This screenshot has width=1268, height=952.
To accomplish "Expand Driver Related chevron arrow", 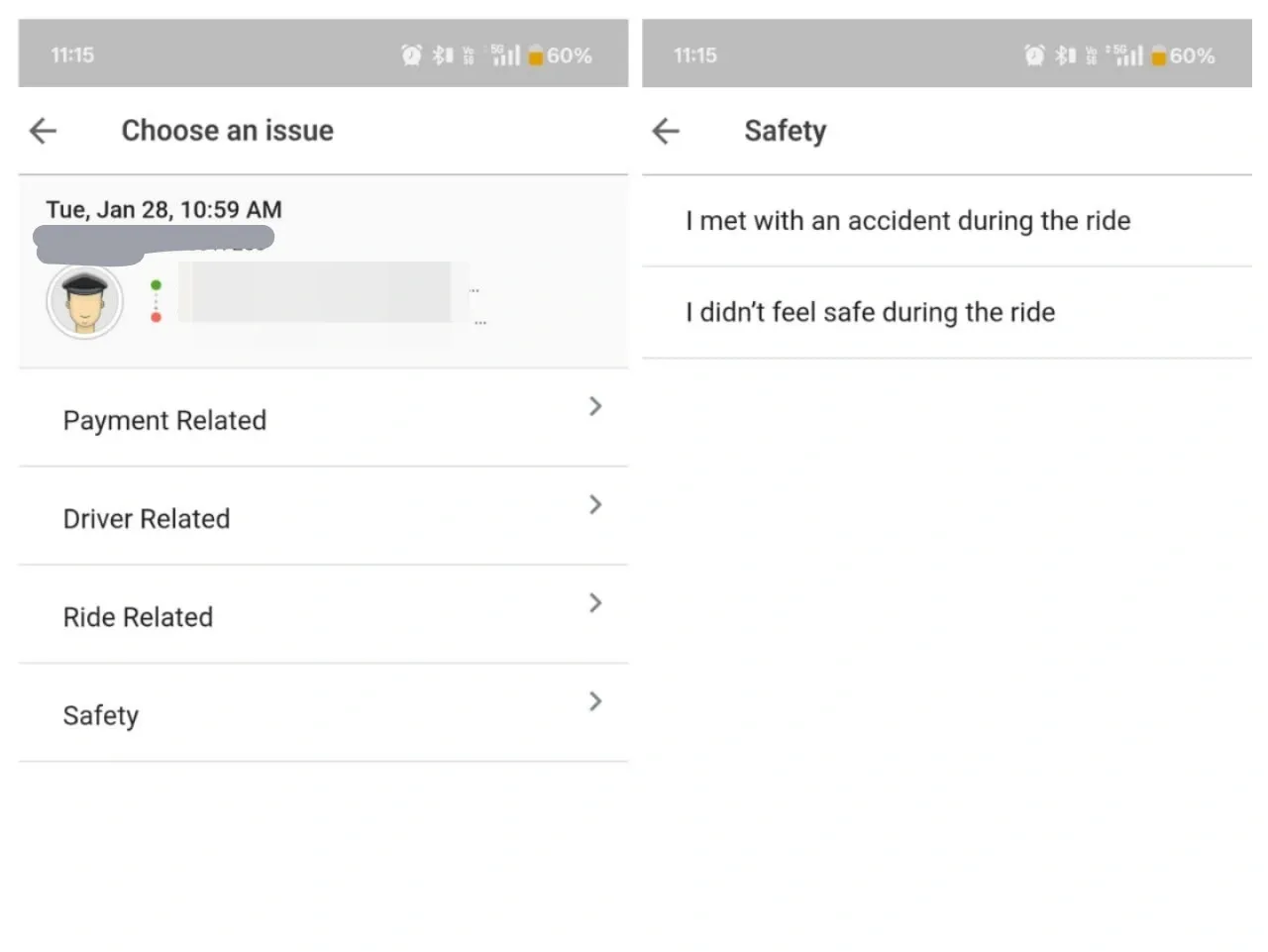I will (x=595, y=504).
